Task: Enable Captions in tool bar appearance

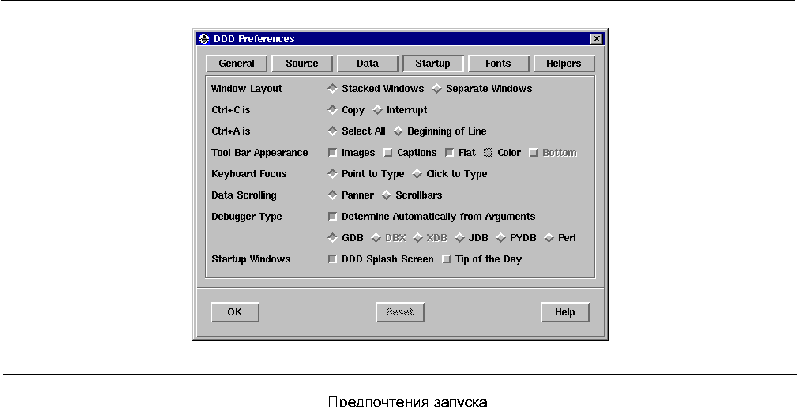Action: click(388, 153)
